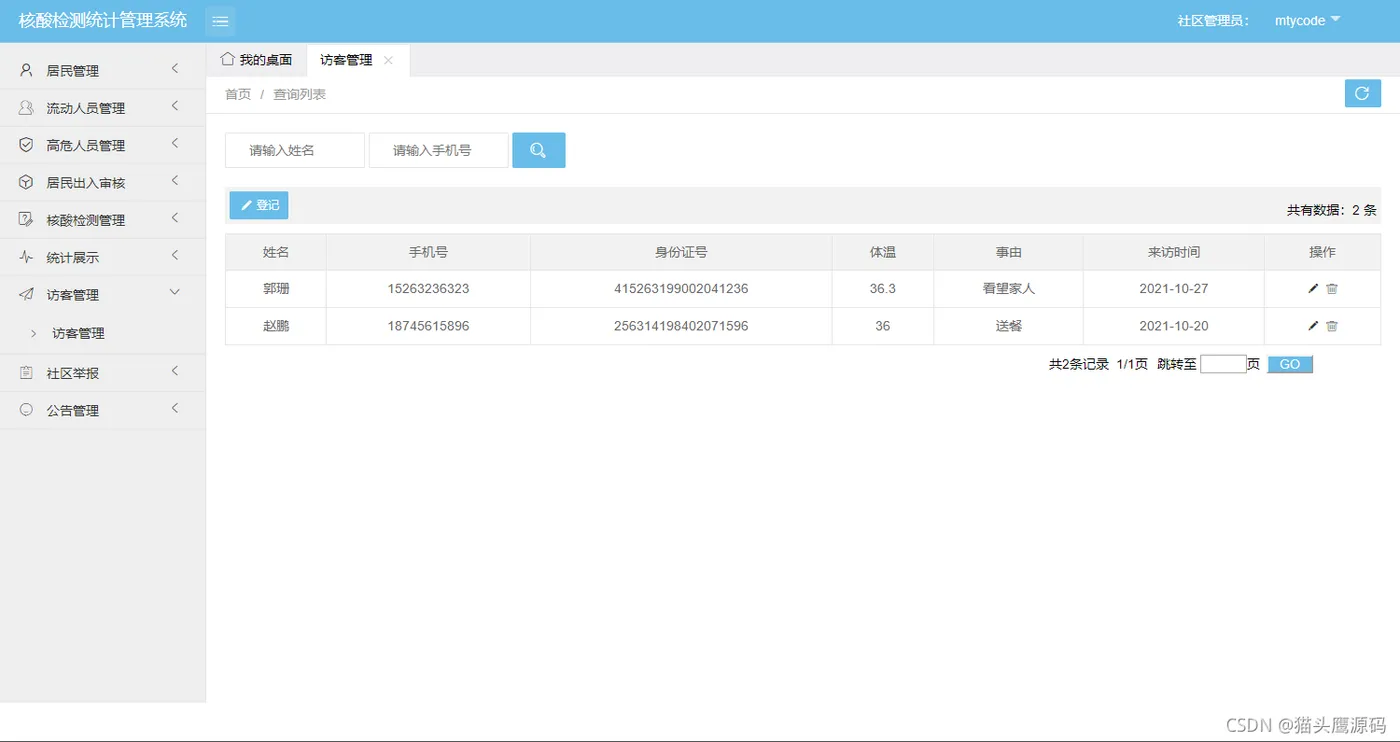
Task: Click the GO page jump button
Action: point(1290,364)
